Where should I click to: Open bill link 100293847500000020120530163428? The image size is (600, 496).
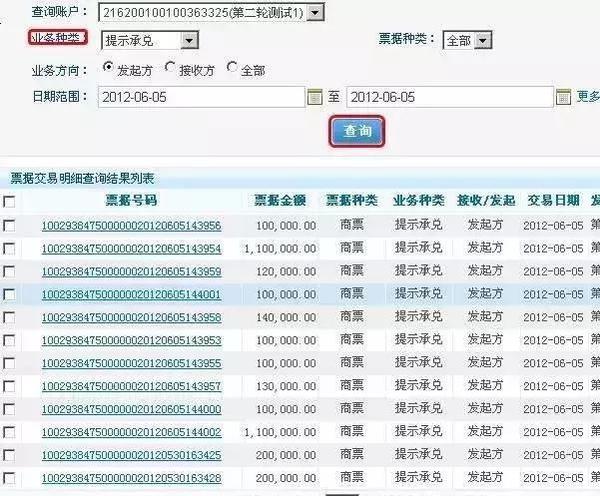pyautogui.click(x=131, y=478)
